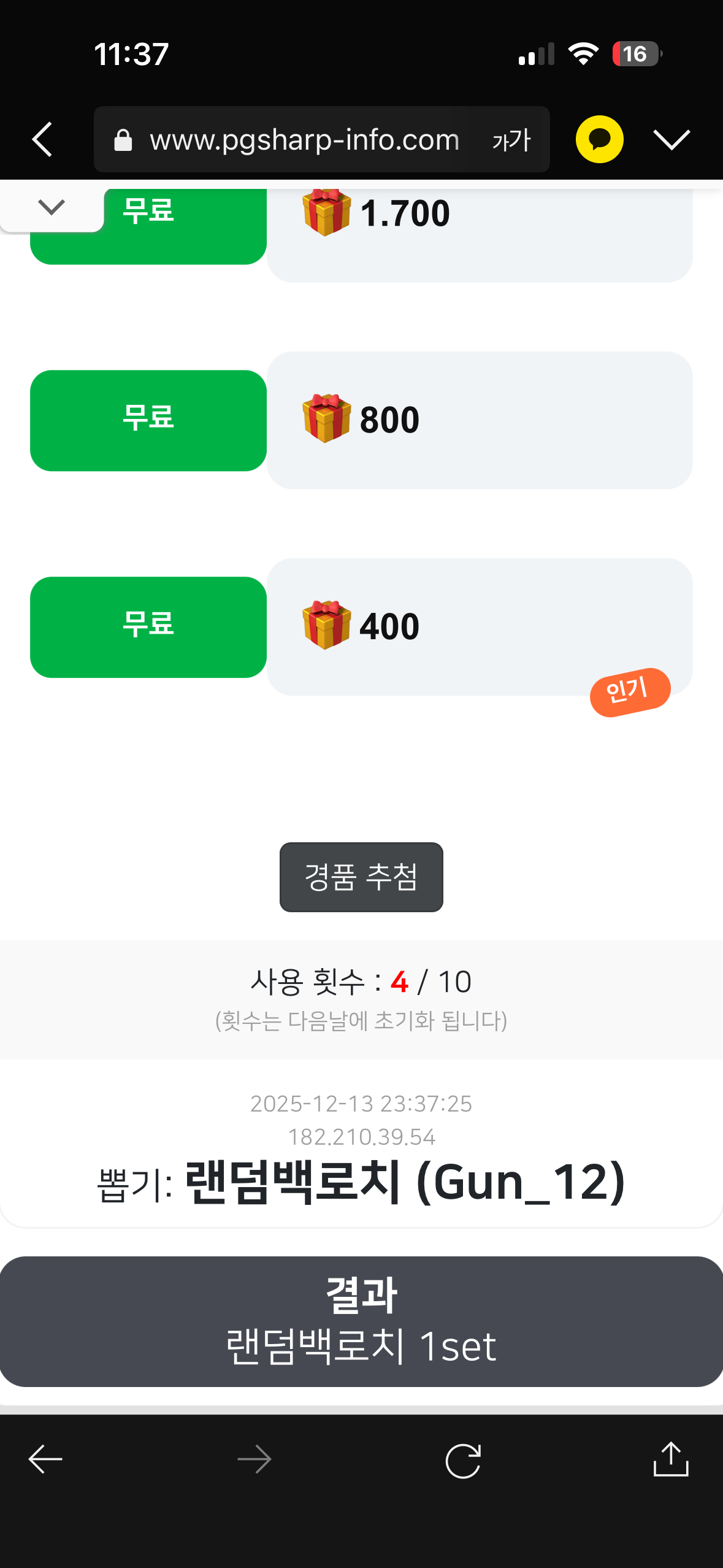
Task: Open the 가가 text size control
Action: click(x=511, y=140)
